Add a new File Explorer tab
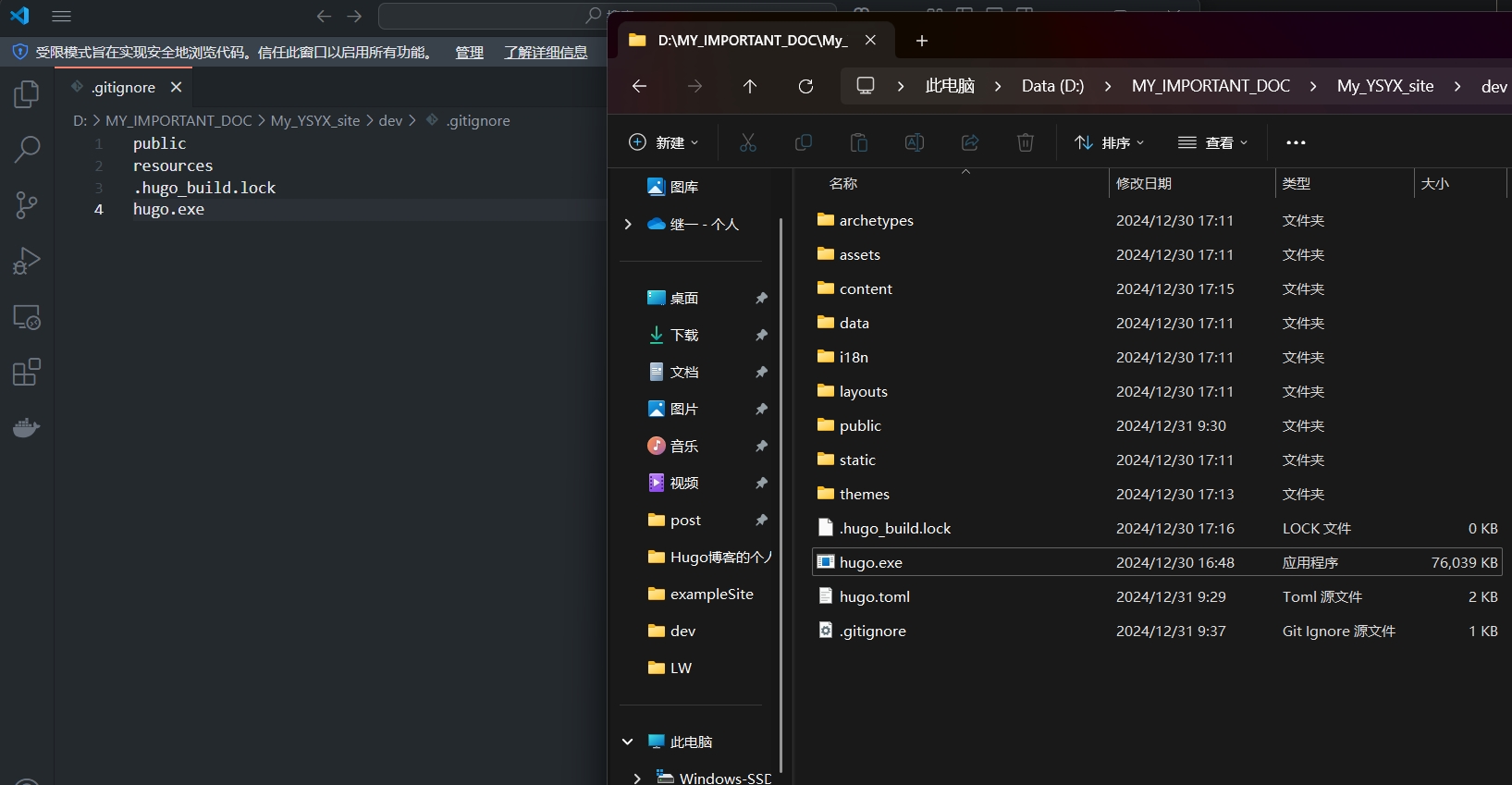1512x785 pixels. click(x=921, y=41)
